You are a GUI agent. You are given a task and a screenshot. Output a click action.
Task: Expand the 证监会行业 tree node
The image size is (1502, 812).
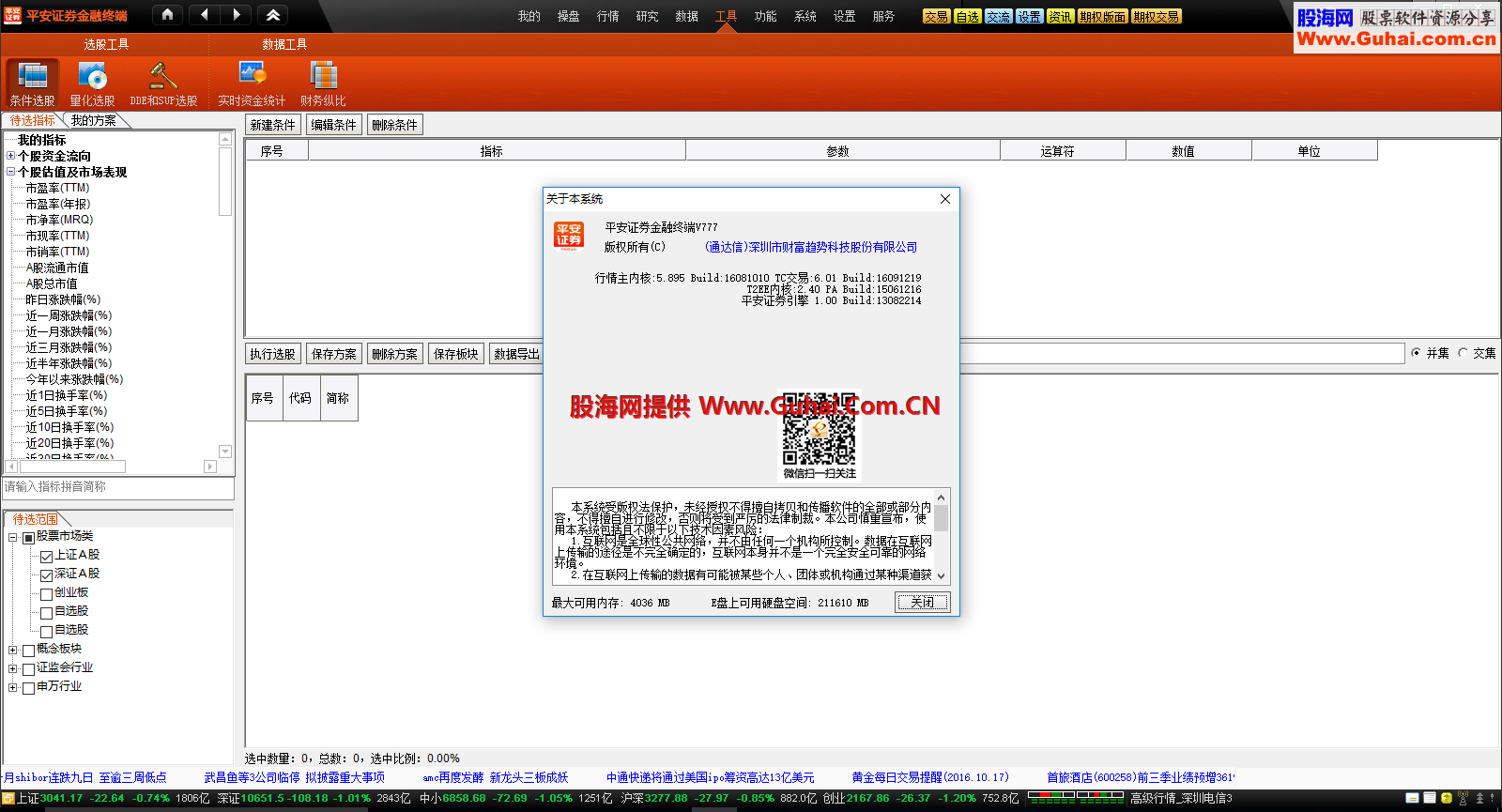(13, 669)
